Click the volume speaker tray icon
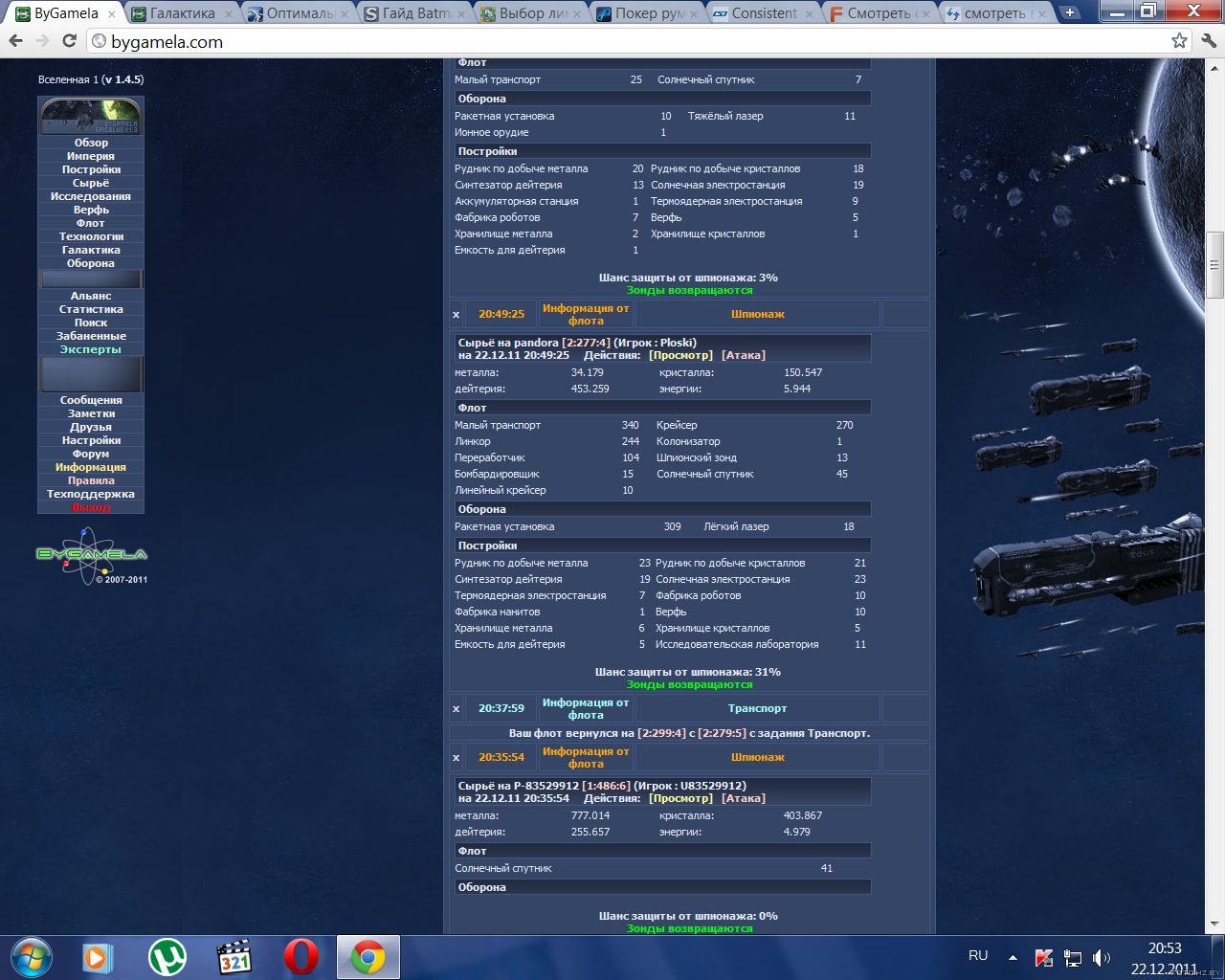 pyautogui.click(x=1102, y=957)
